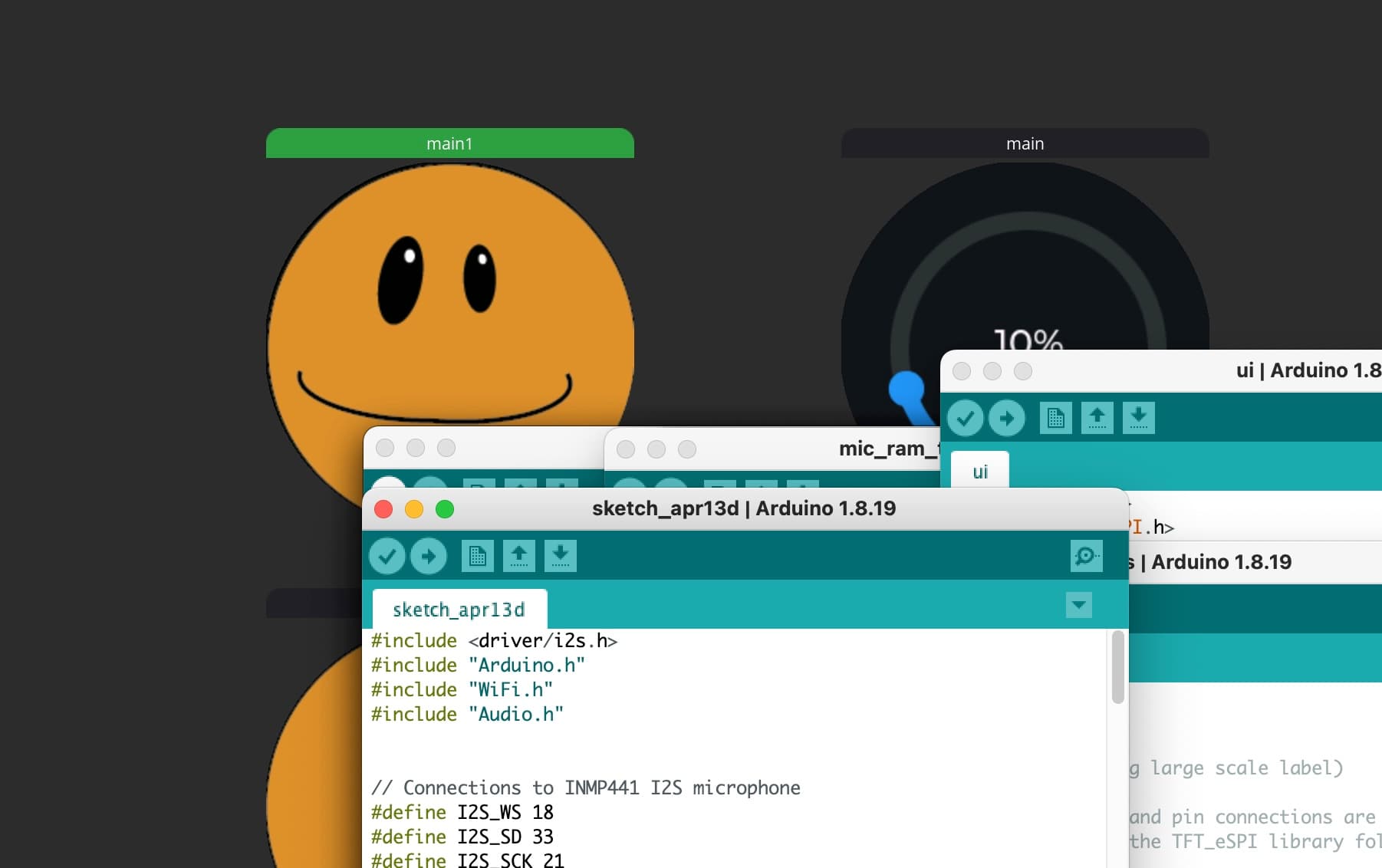Image resolution: width=1382 pixels, height=868 pixels.
Task: Select the main screen header
Action: [1025, 143]
